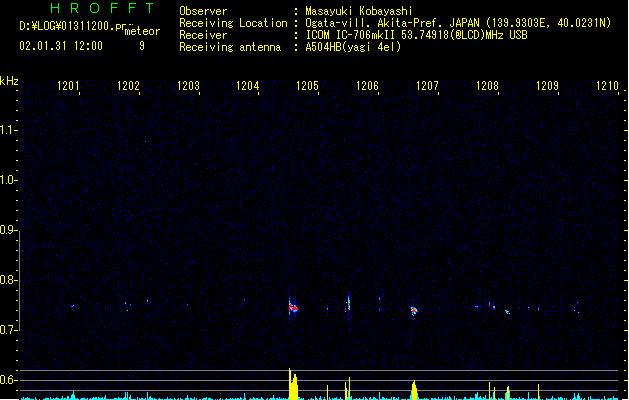The height and width of the screenshot is (400, 629).
Task: Click the A504HB(yagi 4el) antenna value
Action: coord(353,47)
